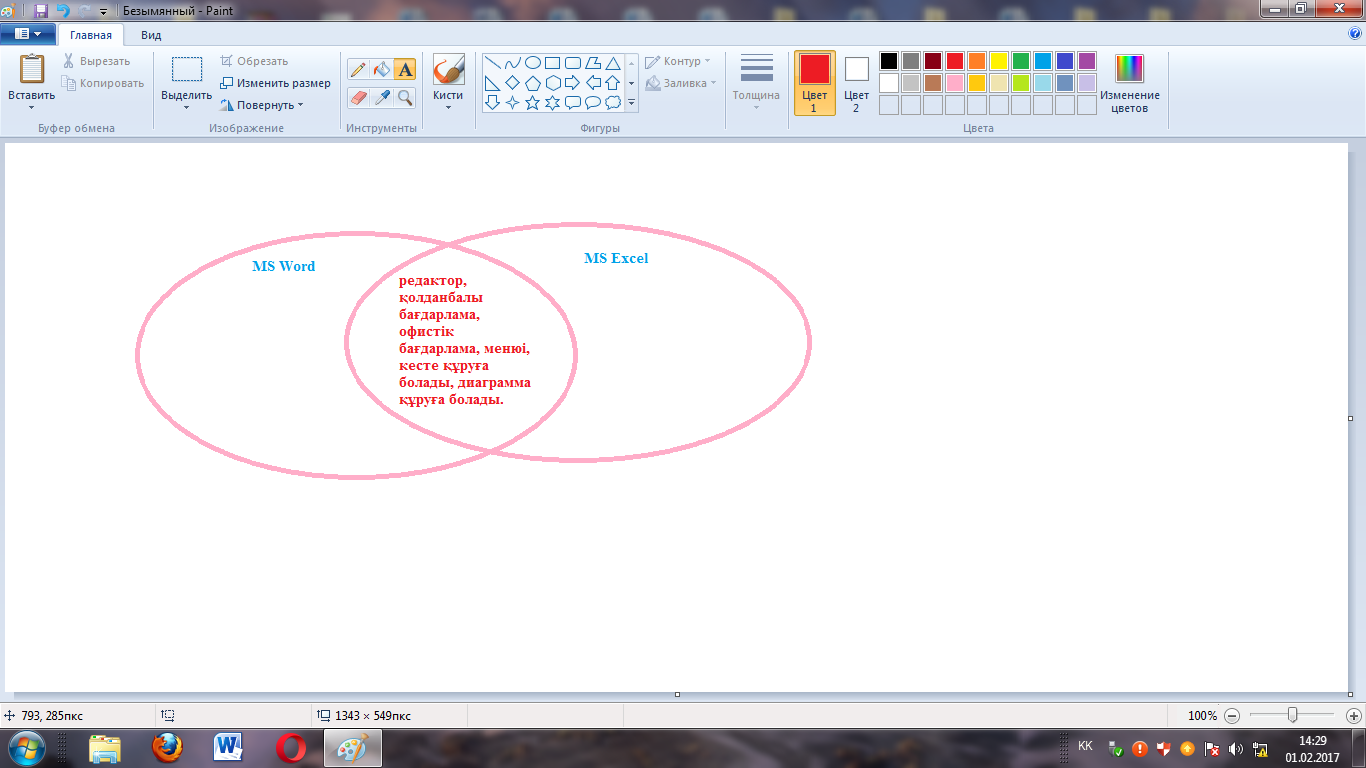The height and width of the screenshot is (768, 1366).
Task: Open the Windows Start menu
Action: tap(27, 748)
